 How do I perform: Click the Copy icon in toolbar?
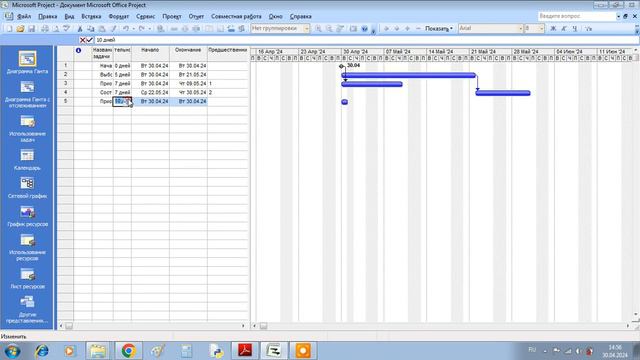coord(91,29)
